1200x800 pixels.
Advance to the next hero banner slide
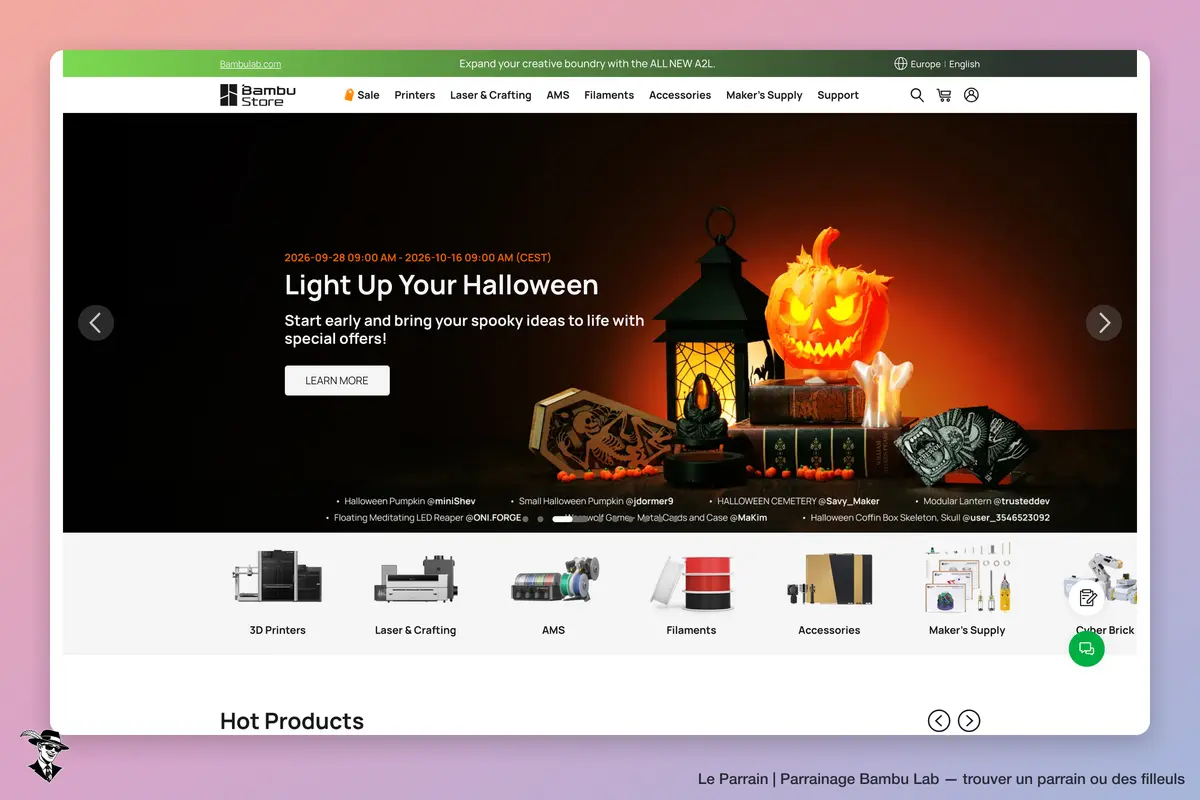pyautogui.click(x=1104, y=323)
